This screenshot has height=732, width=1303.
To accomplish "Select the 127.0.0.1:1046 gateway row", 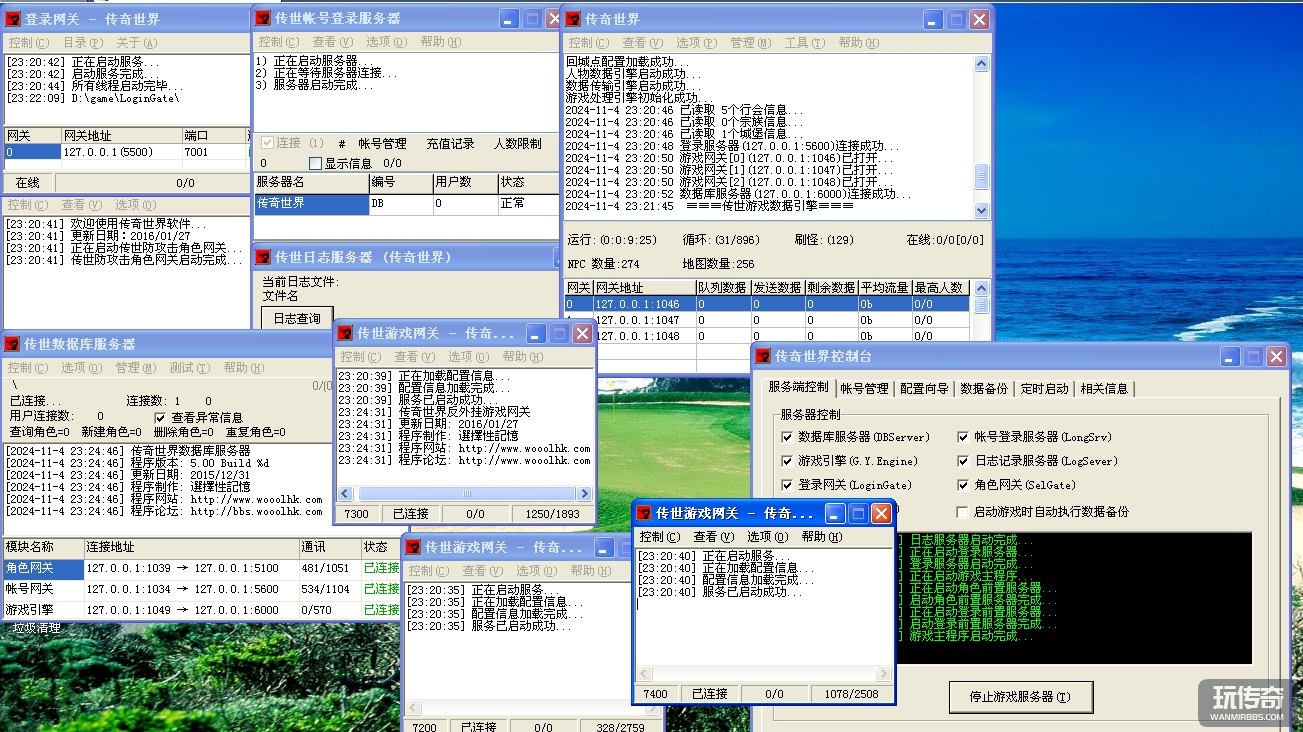I will pyautogui.click(x=766, y=304).
